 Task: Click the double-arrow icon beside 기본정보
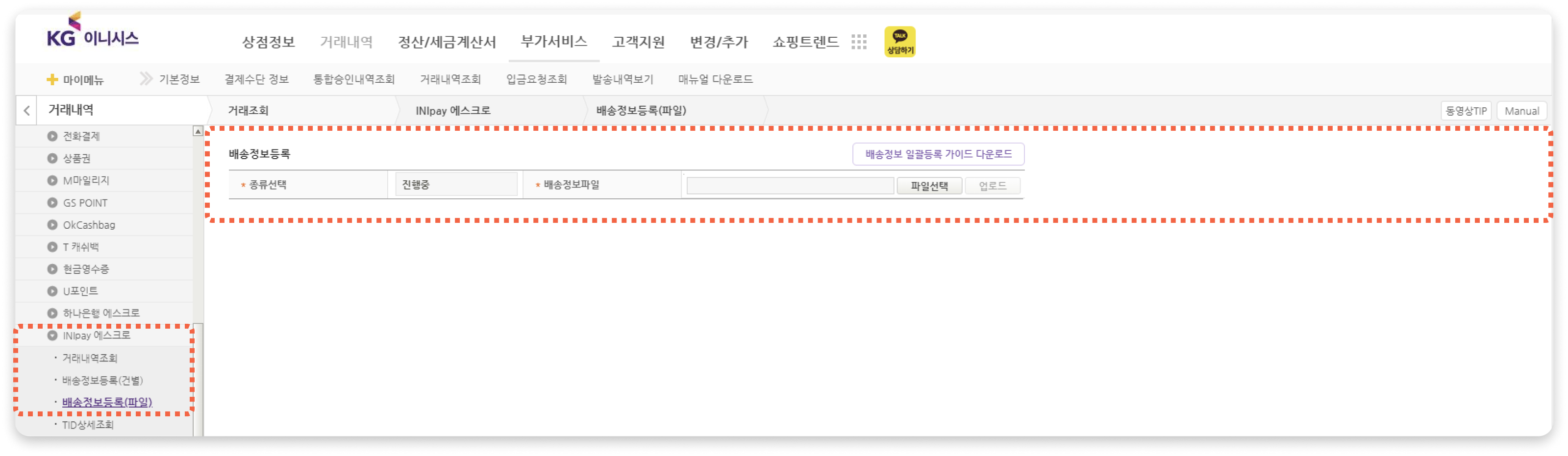pos(146,78)
